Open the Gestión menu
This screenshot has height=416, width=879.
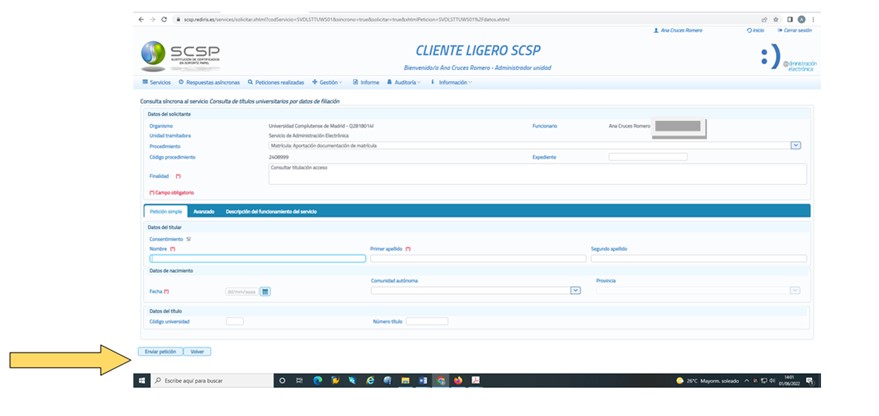[327, 82]
